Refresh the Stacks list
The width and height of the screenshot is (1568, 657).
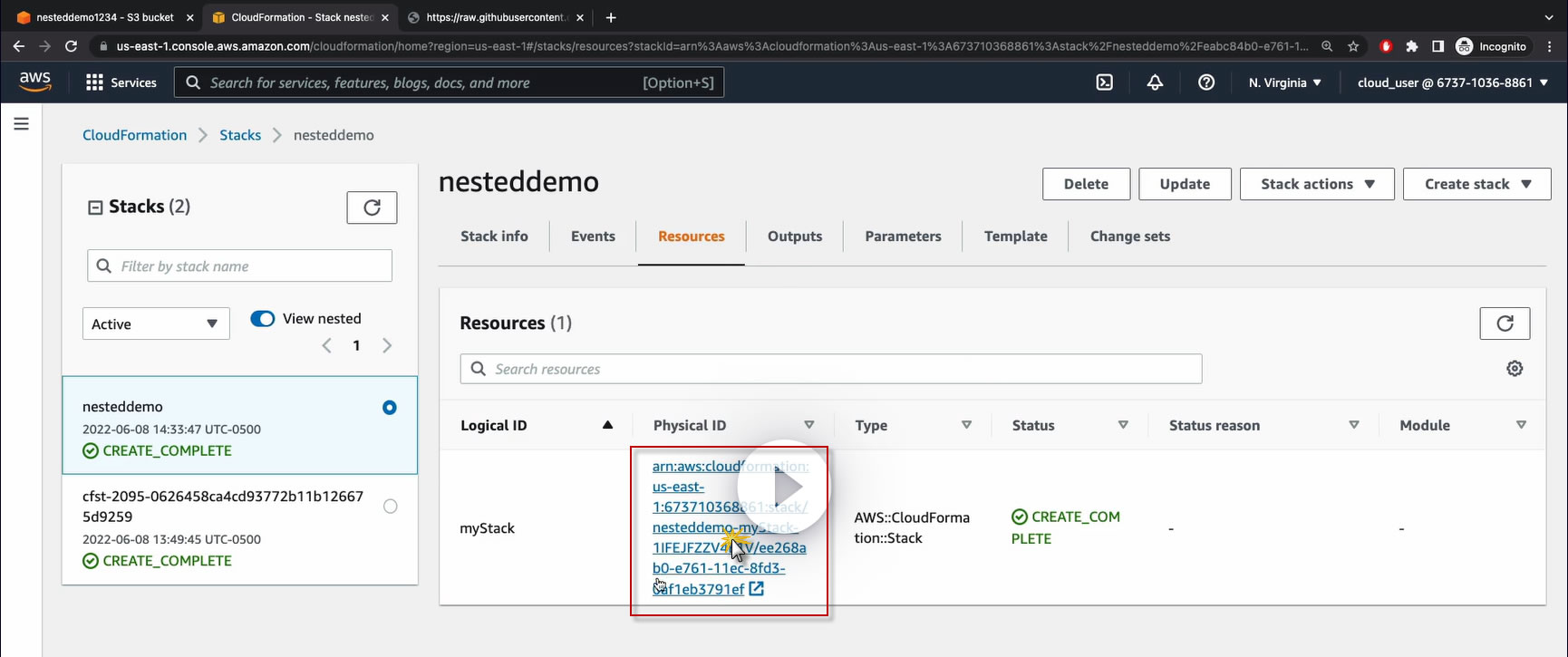372,208
